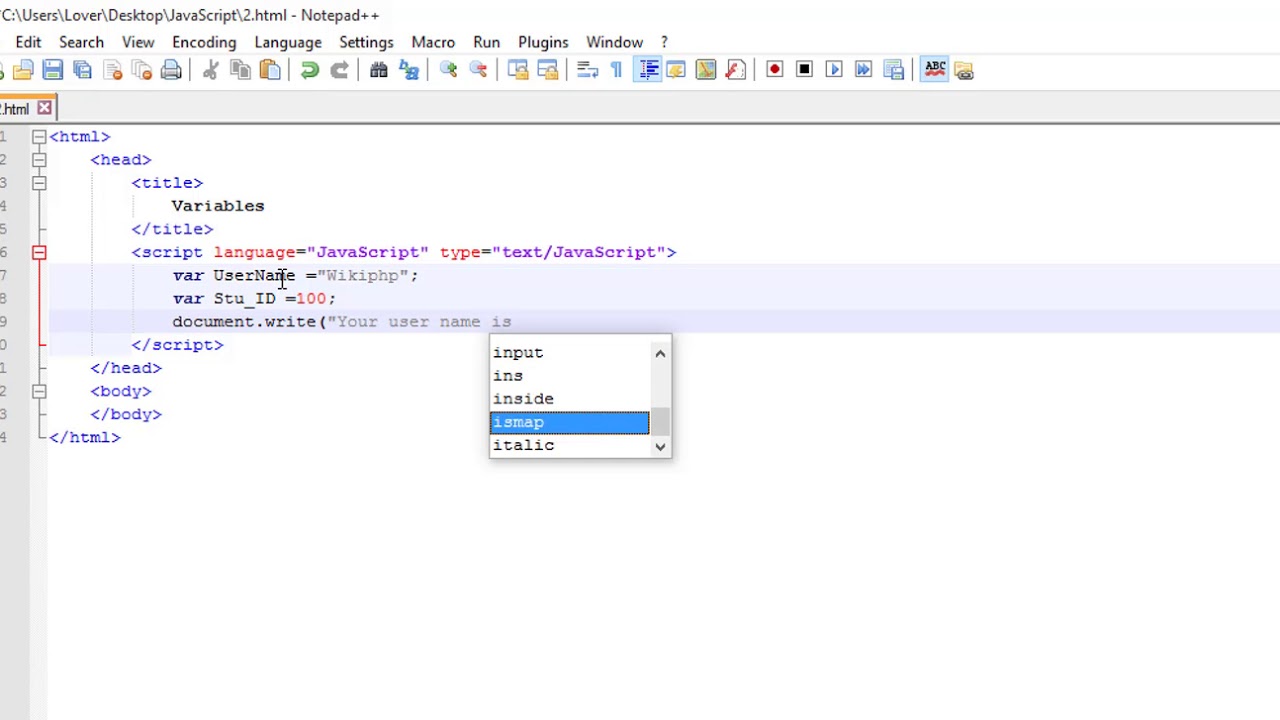Click the Close document toolbar icon
Viewport: 1280px width, 720px height.
(x=113, y=70)
